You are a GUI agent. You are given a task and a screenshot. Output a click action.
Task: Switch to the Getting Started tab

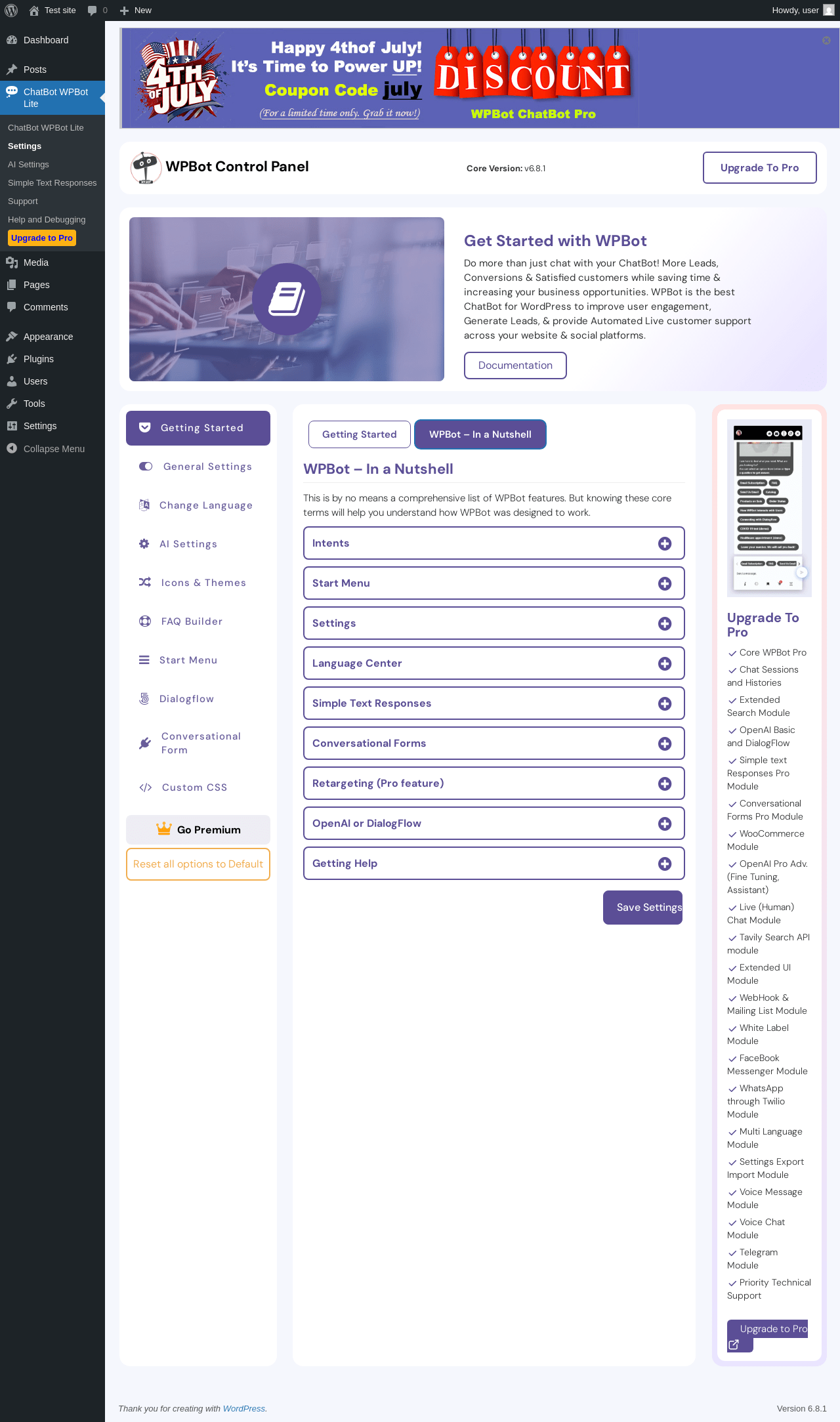point(360,434)
